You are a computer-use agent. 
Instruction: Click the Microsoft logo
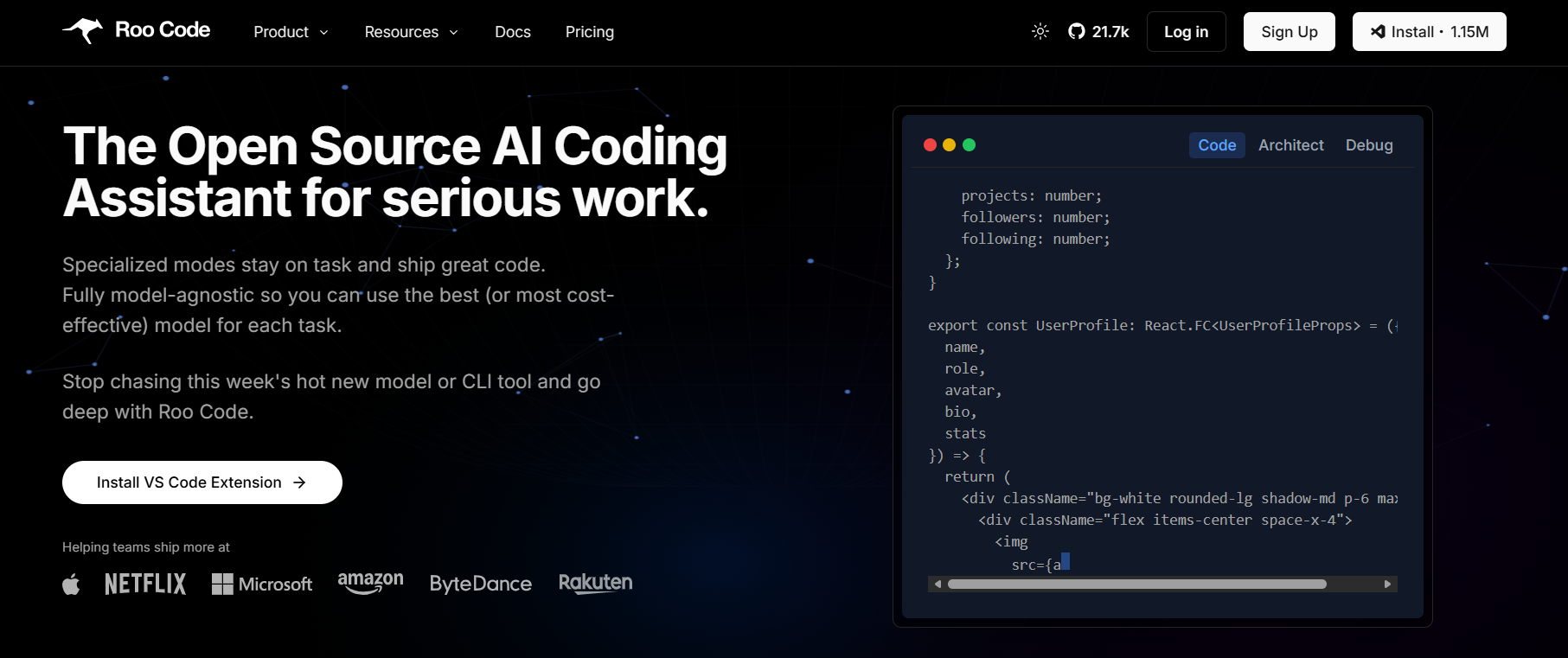tap(262, 585)
